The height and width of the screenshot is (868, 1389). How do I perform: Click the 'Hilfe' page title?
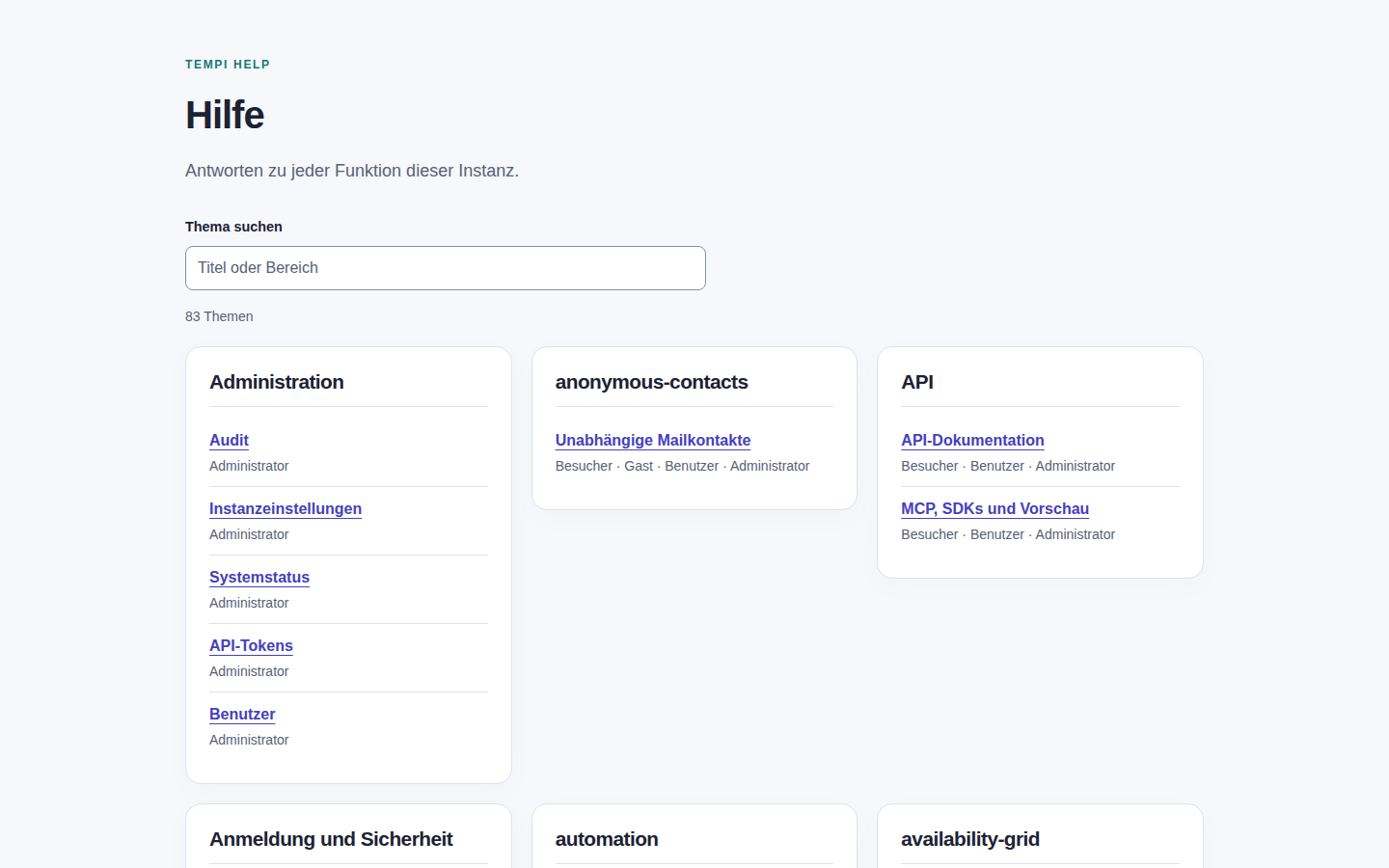point(225,115)
